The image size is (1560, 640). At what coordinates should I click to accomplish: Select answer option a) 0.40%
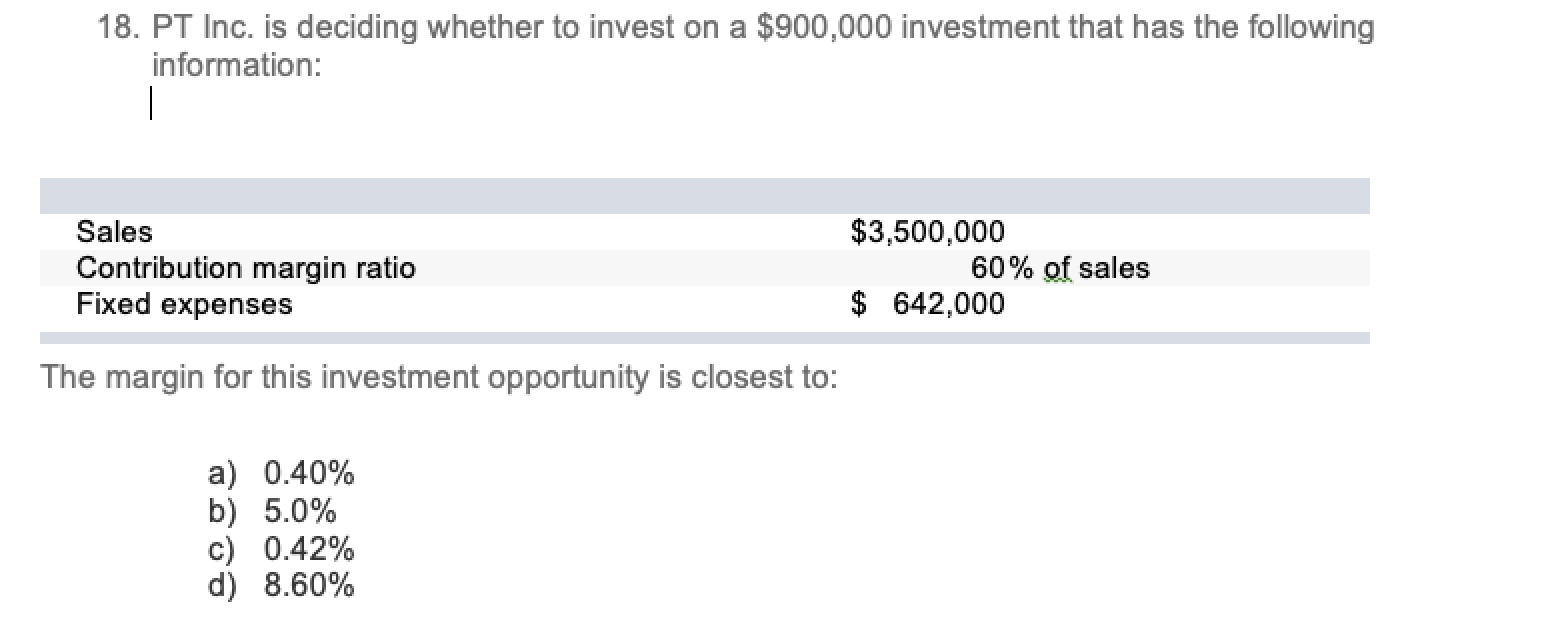tap(281, 472)
